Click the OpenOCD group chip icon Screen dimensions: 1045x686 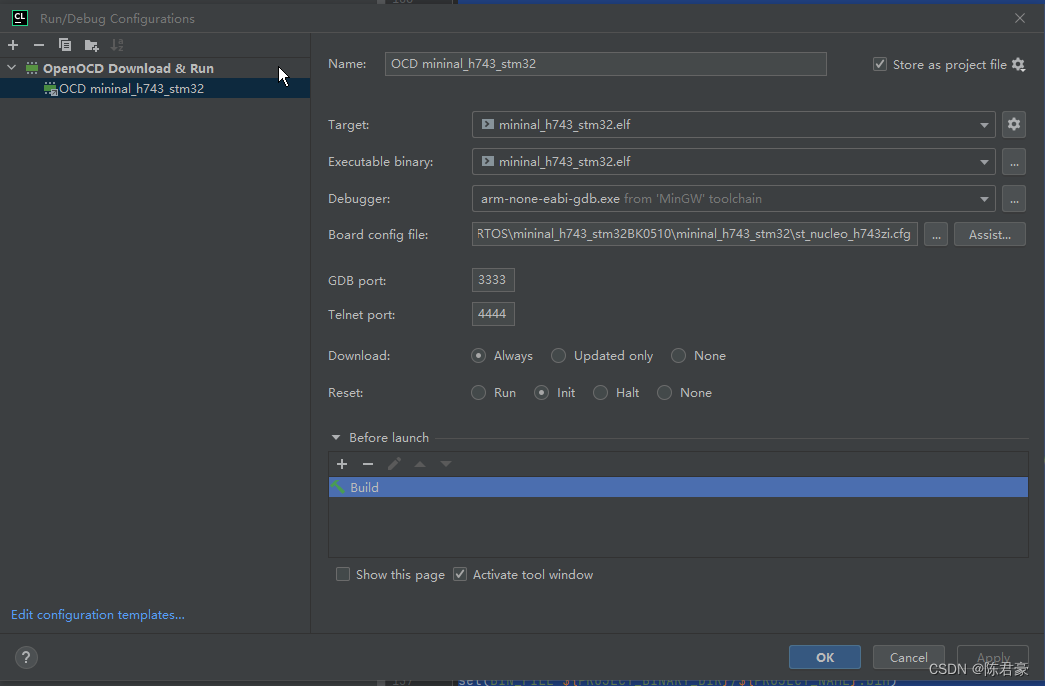[32, 68]
